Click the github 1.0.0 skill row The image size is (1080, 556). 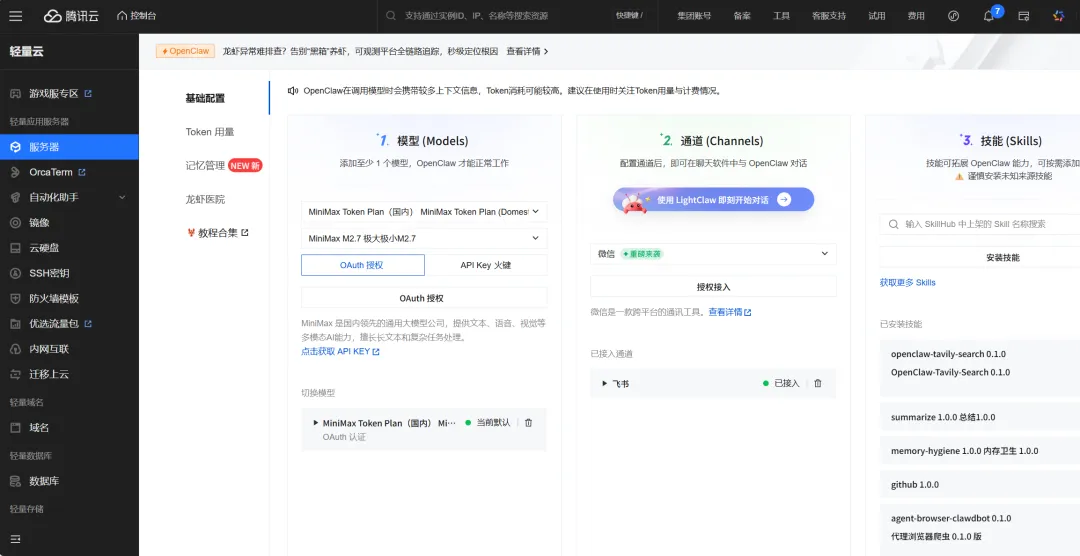tap(979, 484)
